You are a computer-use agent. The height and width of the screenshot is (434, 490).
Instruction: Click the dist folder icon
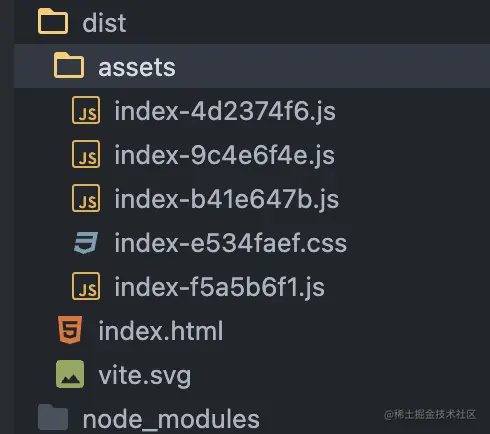point(53,22)
